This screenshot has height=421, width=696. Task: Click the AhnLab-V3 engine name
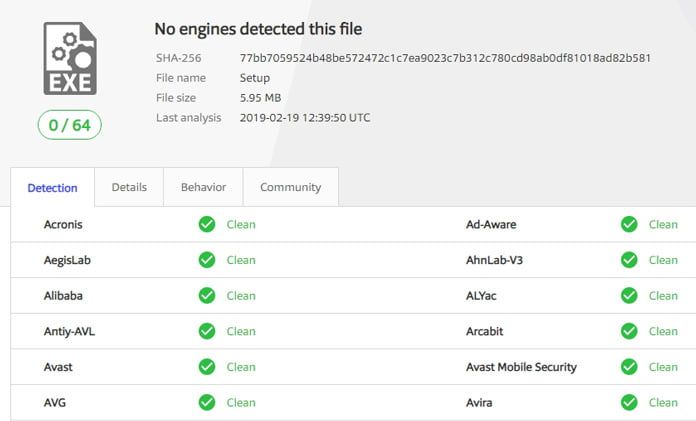pos(494,260)
